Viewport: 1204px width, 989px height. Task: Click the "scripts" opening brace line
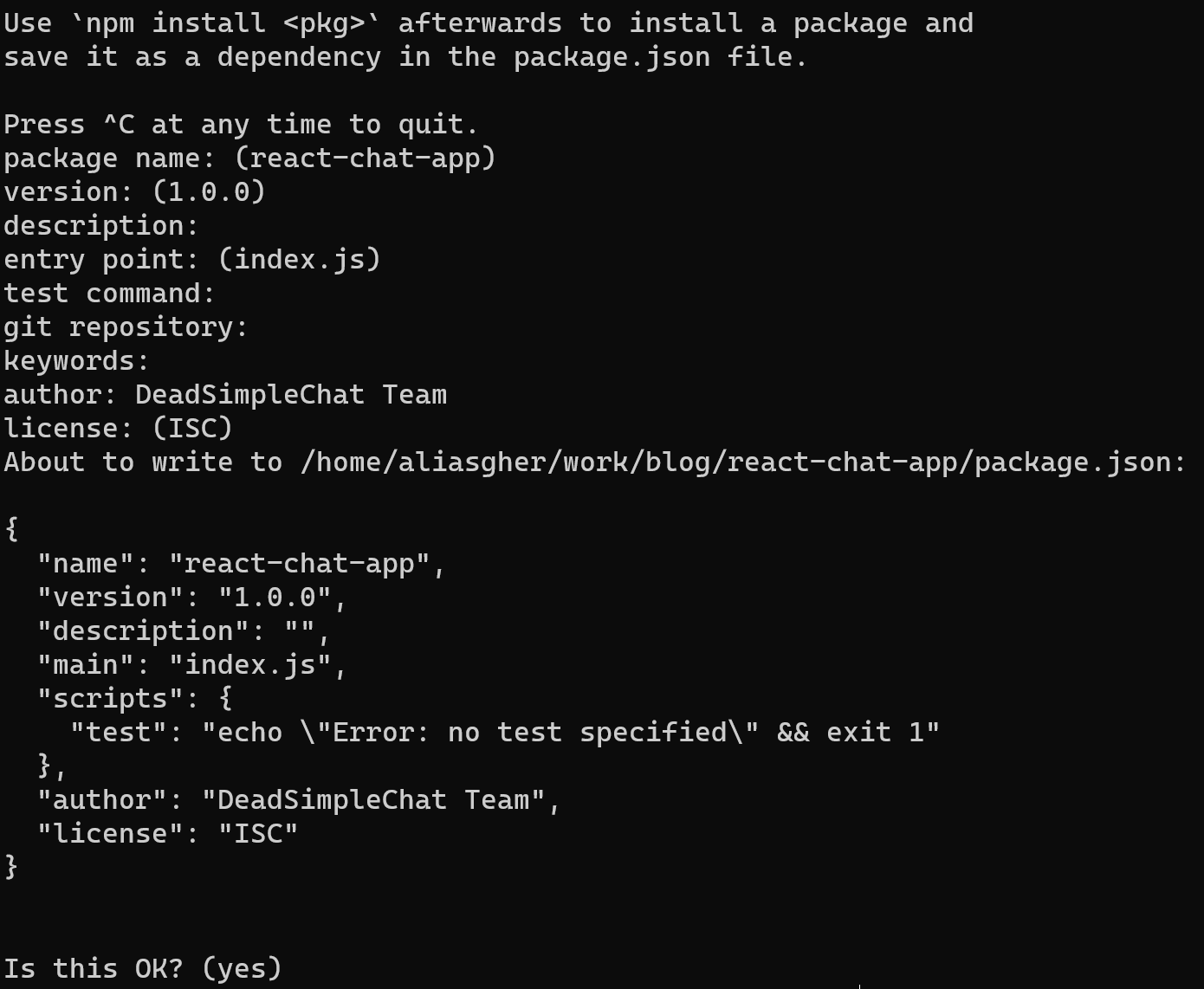point(134,699)
